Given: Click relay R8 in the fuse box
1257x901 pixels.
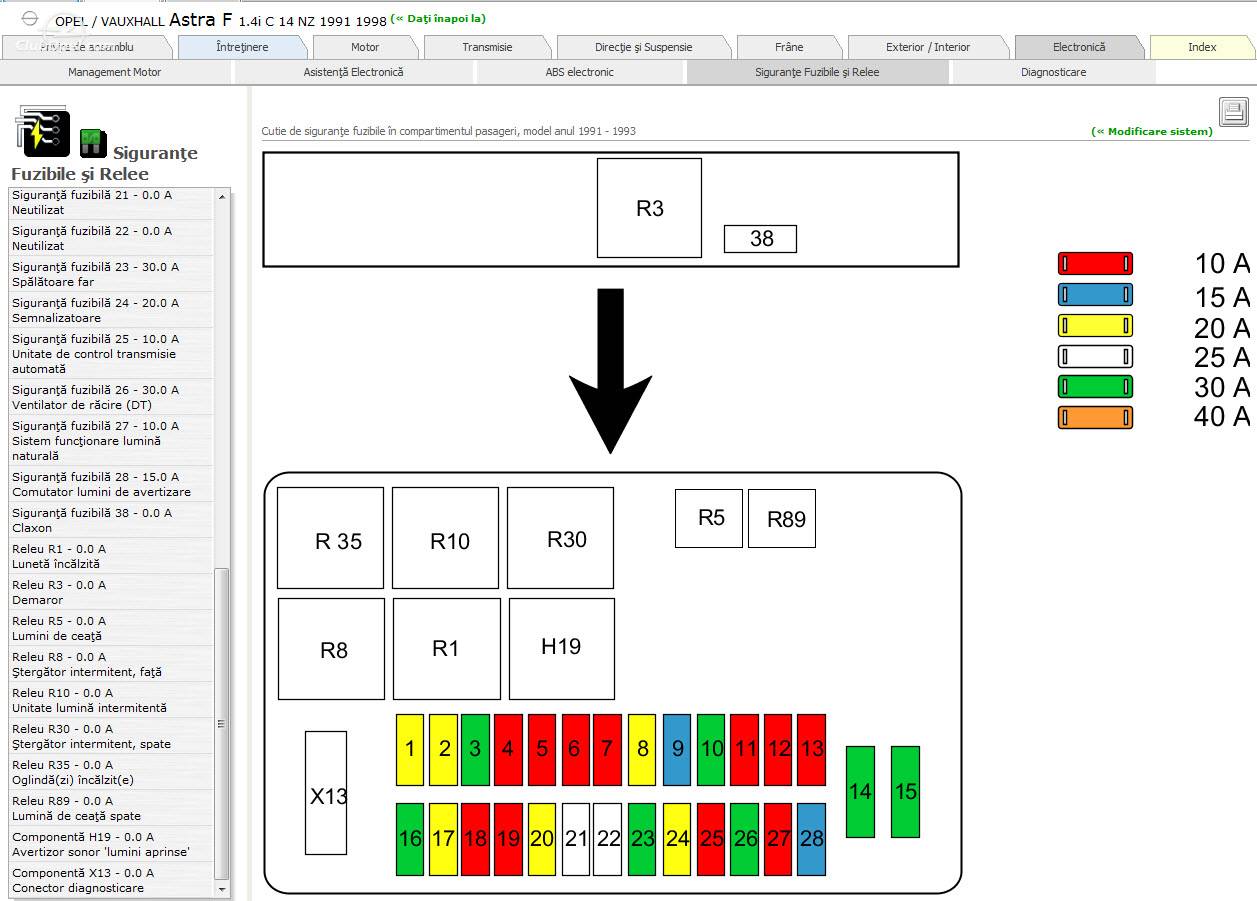Looking at the screenshot, I should tap(331, 649).
